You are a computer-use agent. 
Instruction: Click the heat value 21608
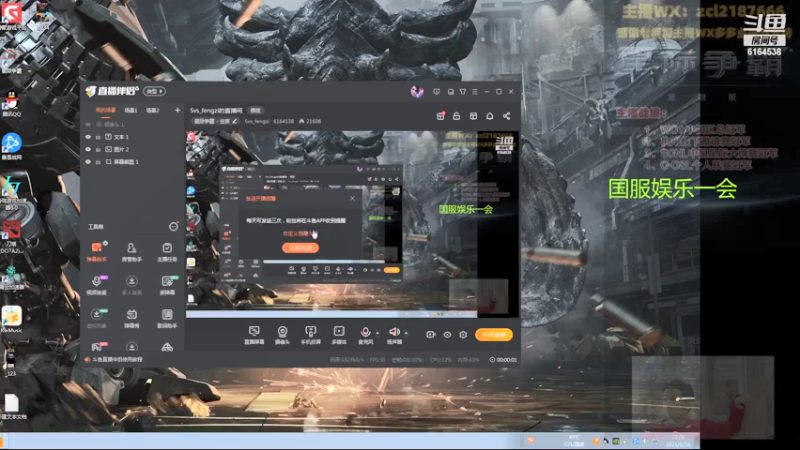click(310, 121)
